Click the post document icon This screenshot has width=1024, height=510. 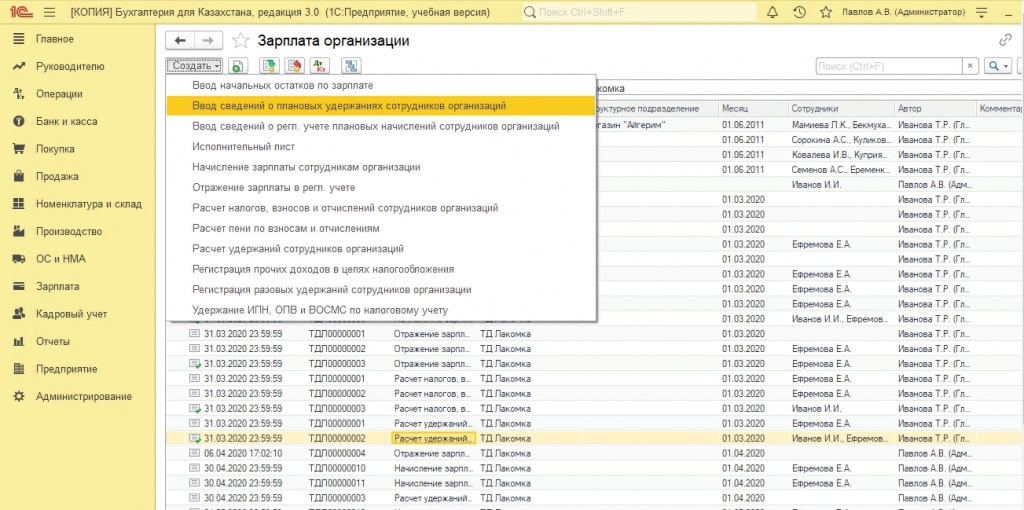[268, 66]
